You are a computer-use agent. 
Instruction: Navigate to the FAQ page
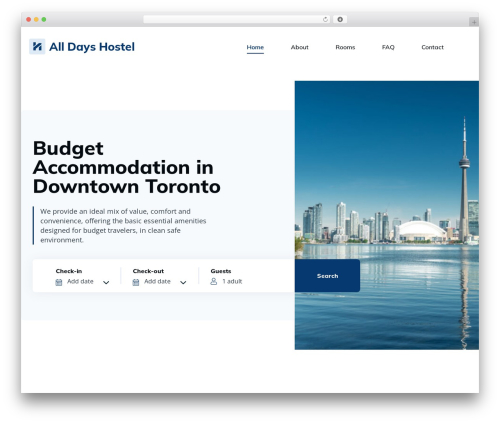click(388, 47)
